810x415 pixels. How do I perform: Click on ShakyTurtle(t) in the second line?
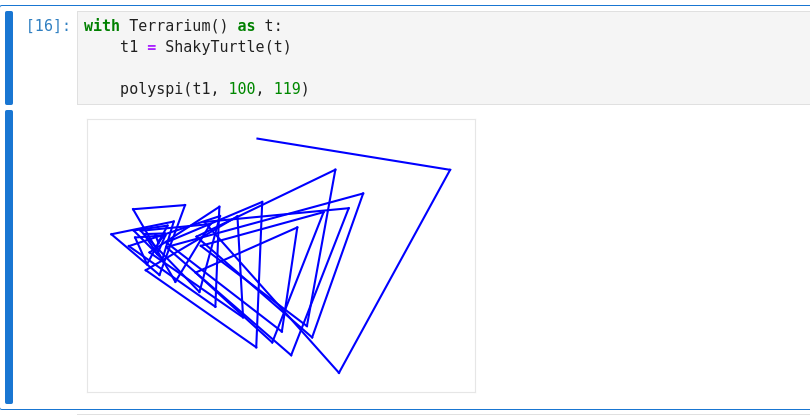click(x=228, y=47)
